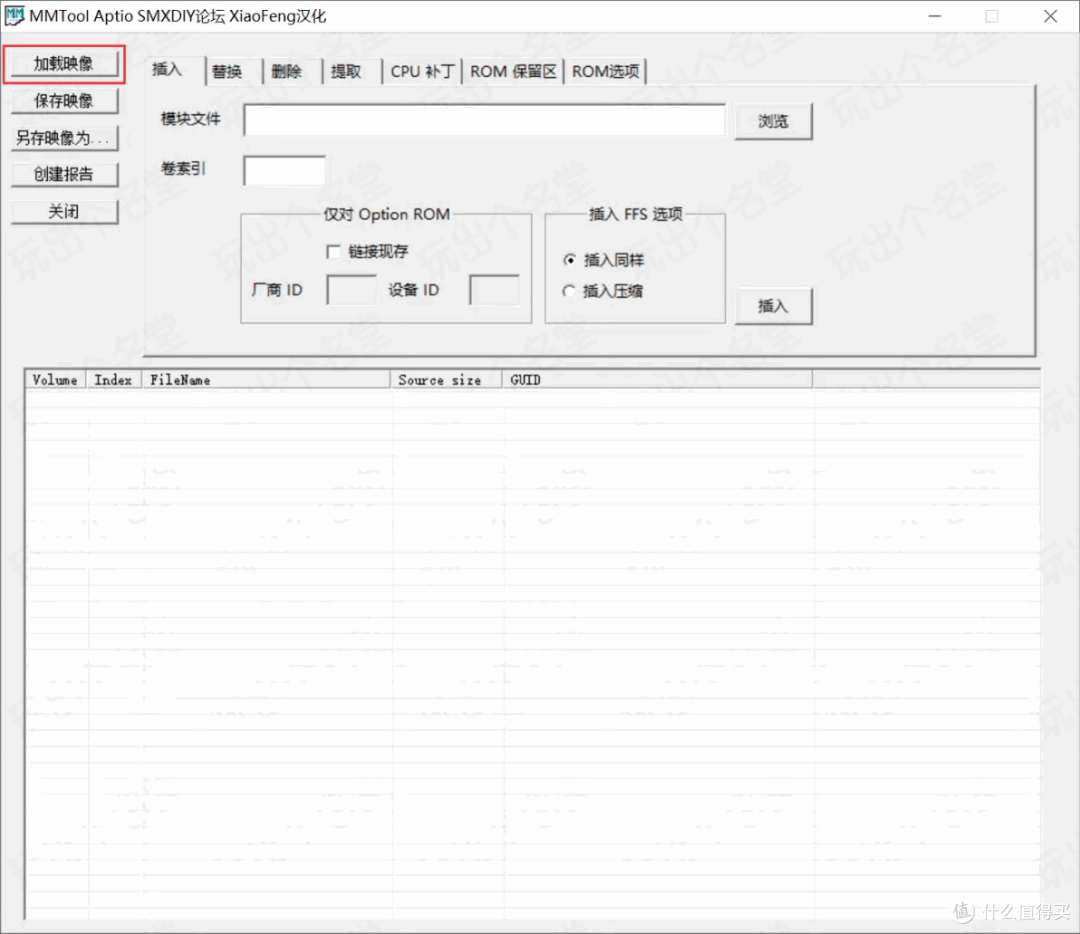The width and height of the screenshot is (1080, 934).
Task: Enable the 链接现存 checkbox
Action: 334,252
